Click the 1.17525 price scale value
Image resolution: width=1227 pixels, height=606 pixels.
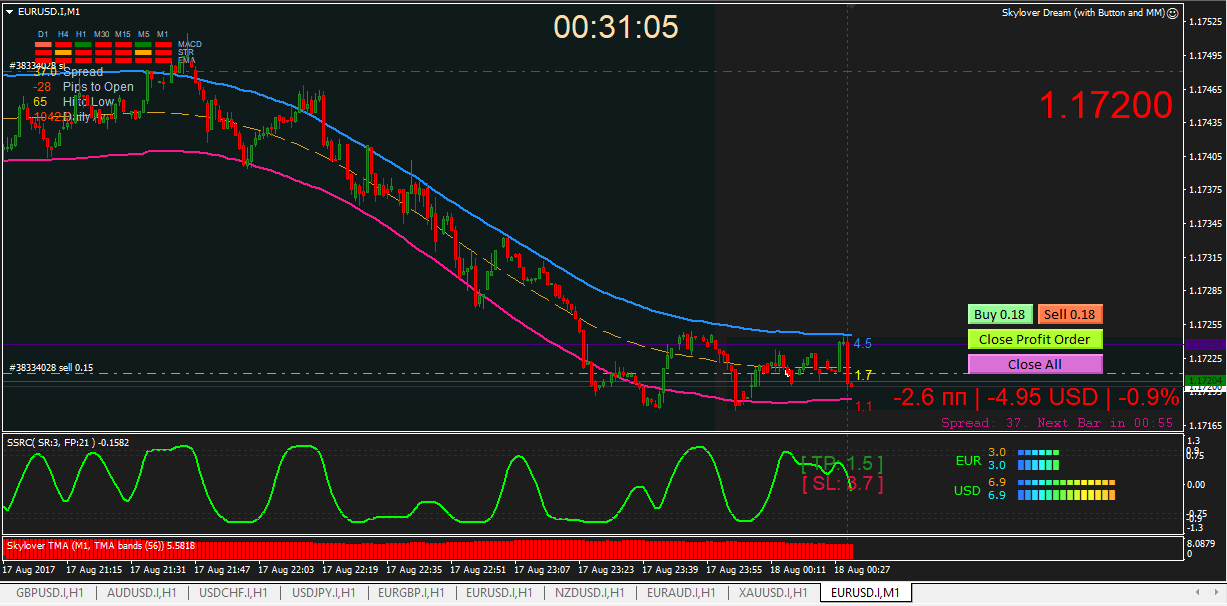[1204, 21]
